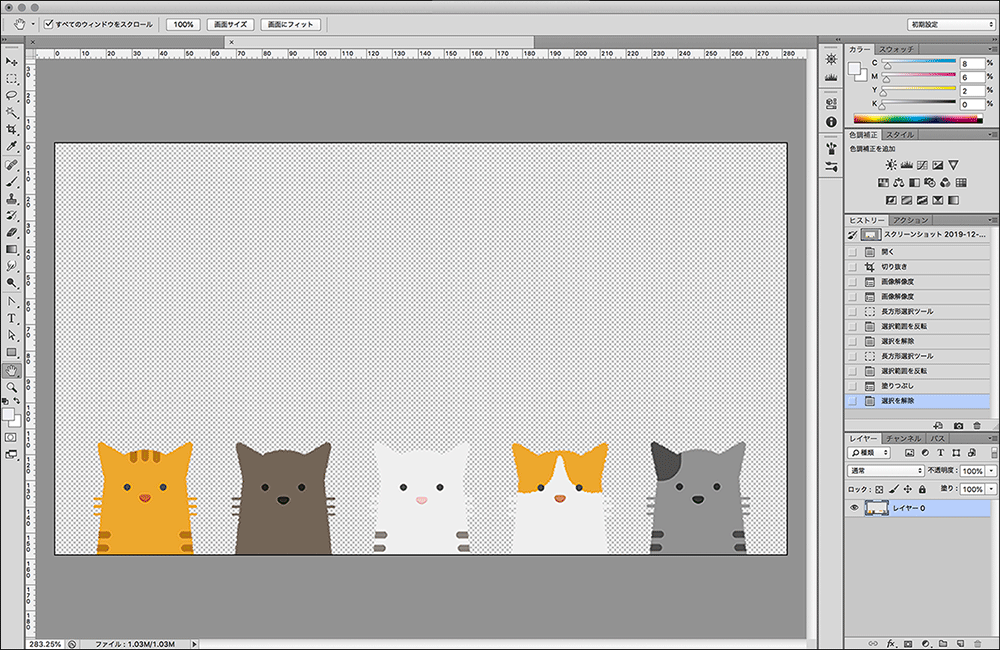The width and height of the screenshot is (1000, 650).
Task: Expand the 不透明度 opacity dropdown arrow
Action: point(991,470)
